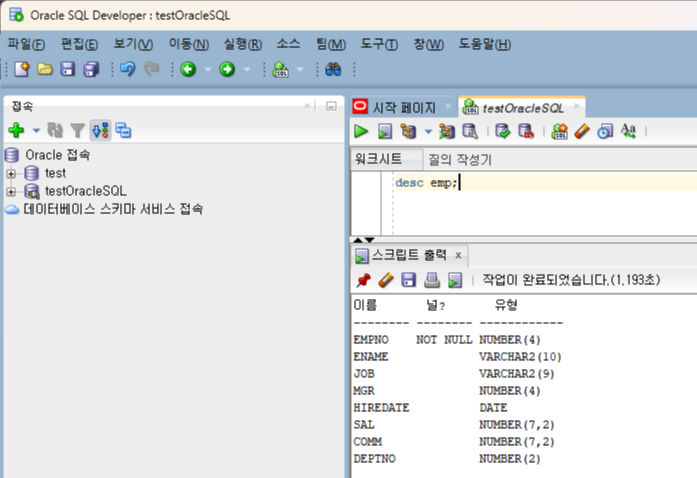Viewport: 697px width, 478px height.
Task: Click the Print icon in script output
Action: (432, 280)
